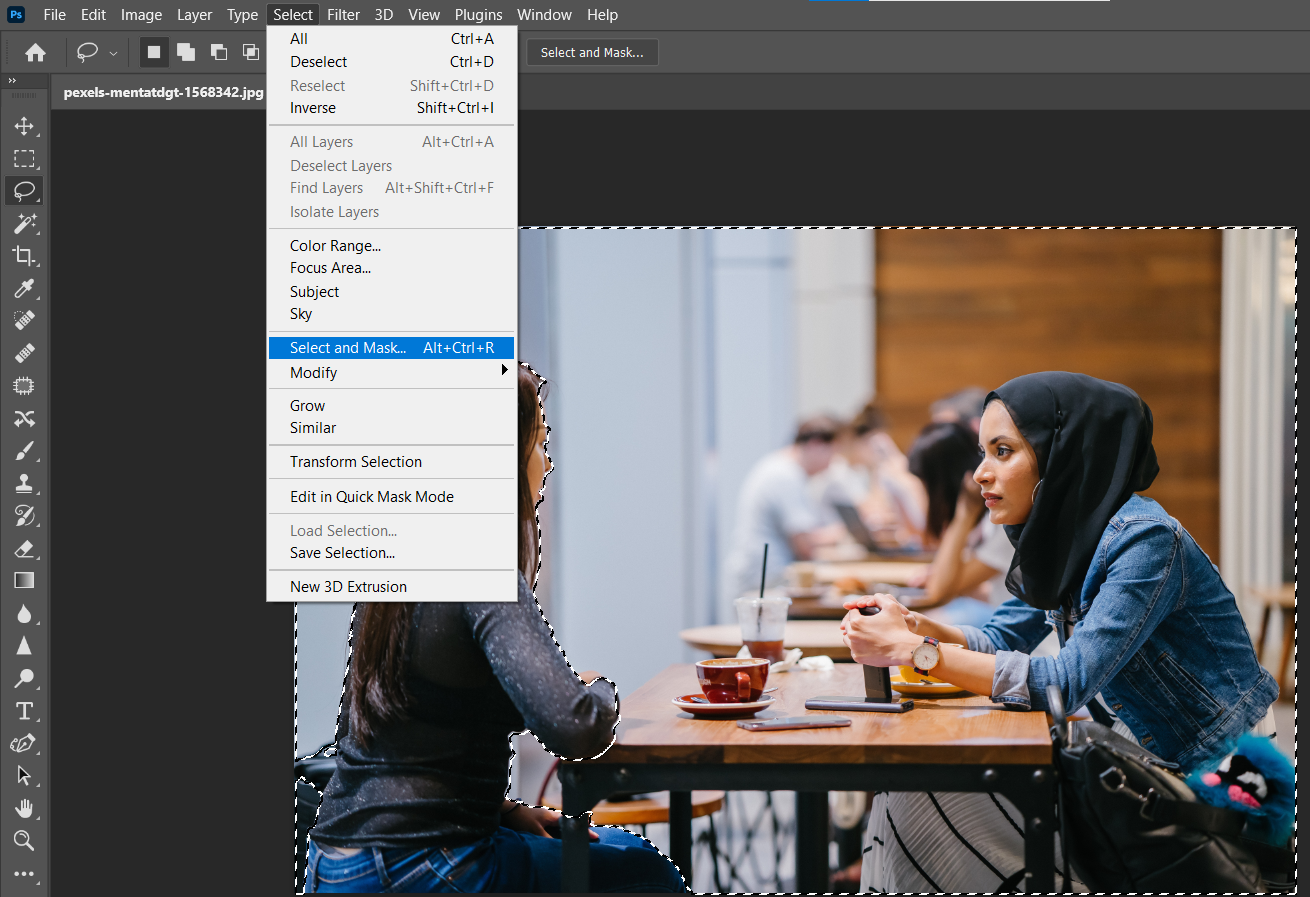1310x897 pixels.
Task: Enable Intersect with selection mode
Action: [250, 52]
